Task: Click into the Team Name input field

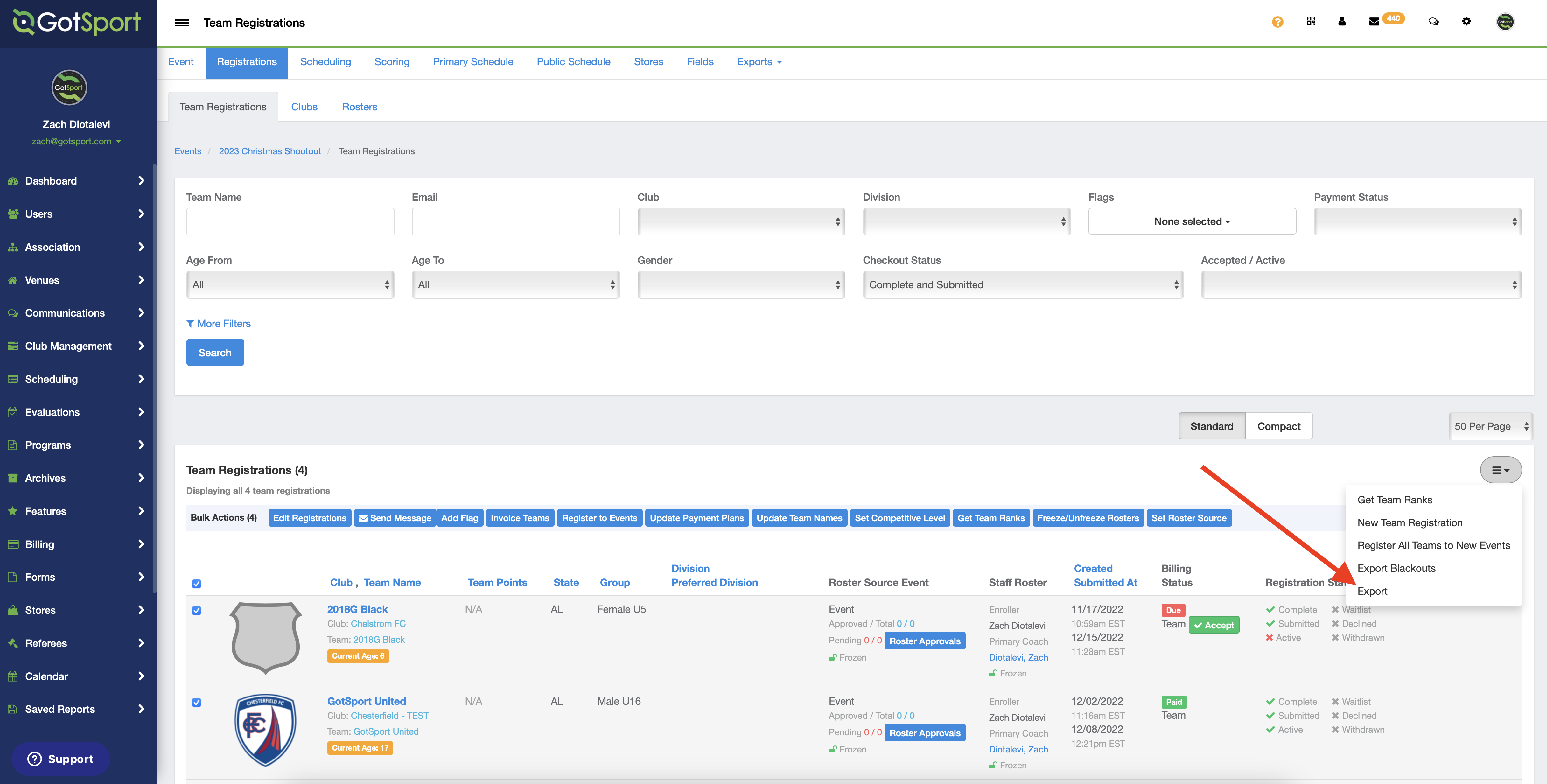Action: click(x=290, y=222)
